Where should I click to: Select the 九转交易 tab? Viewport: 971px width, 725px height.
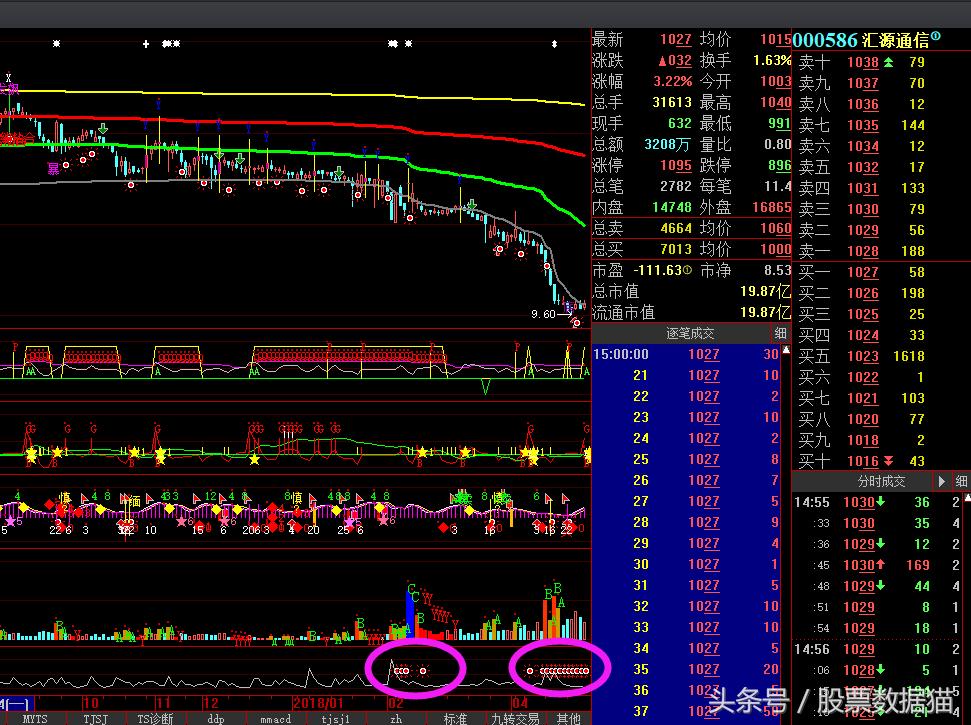tap(515, 718)
